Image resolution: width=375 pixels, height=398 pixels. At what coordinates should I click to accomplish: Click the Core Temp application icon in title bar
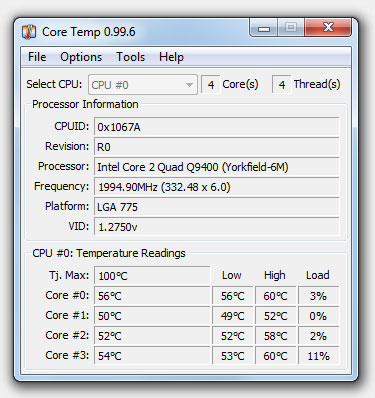tap(29, 32)
